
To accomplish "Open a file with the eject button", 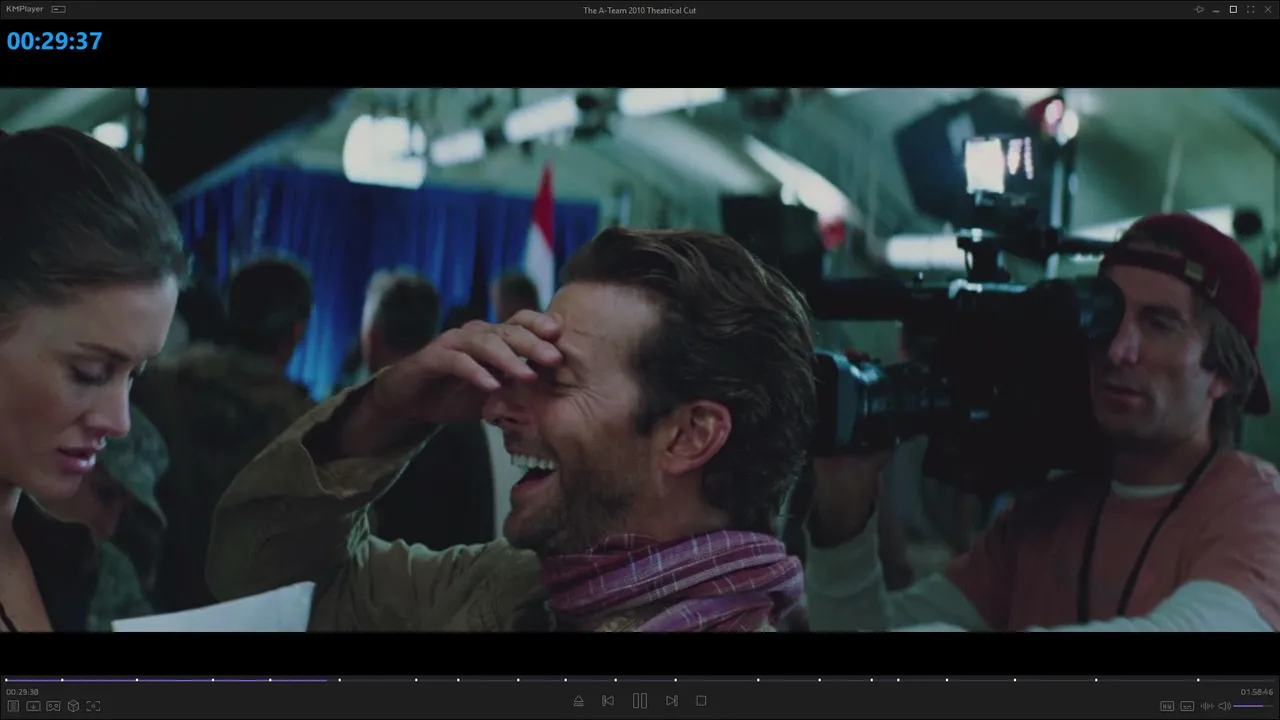I will click(x=578, y=701).
